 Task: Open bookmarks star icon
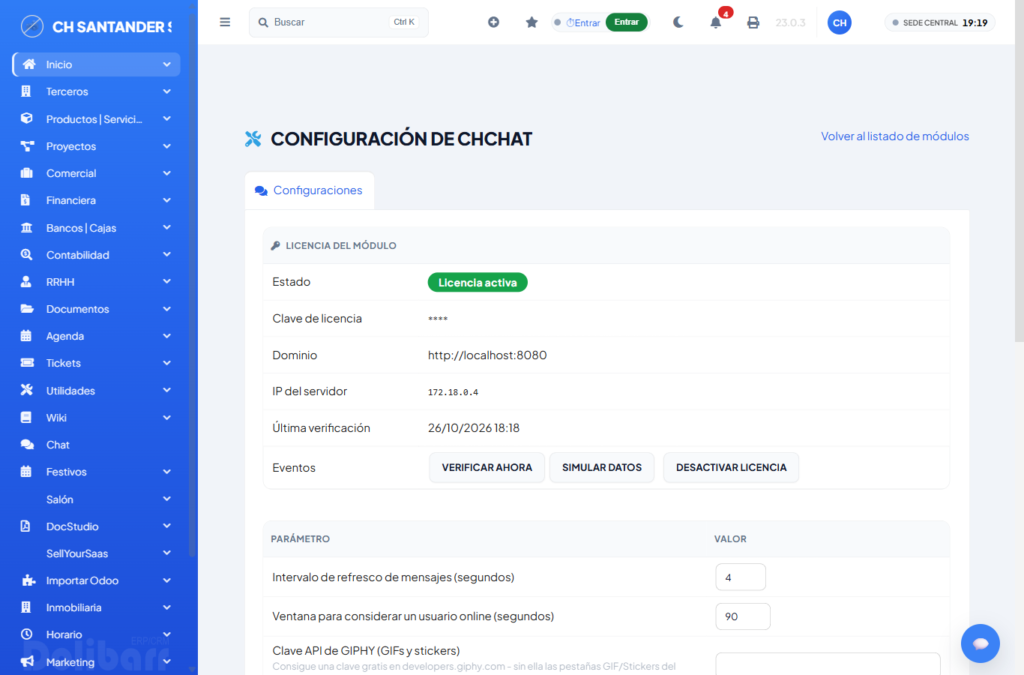tap(532, 22)
